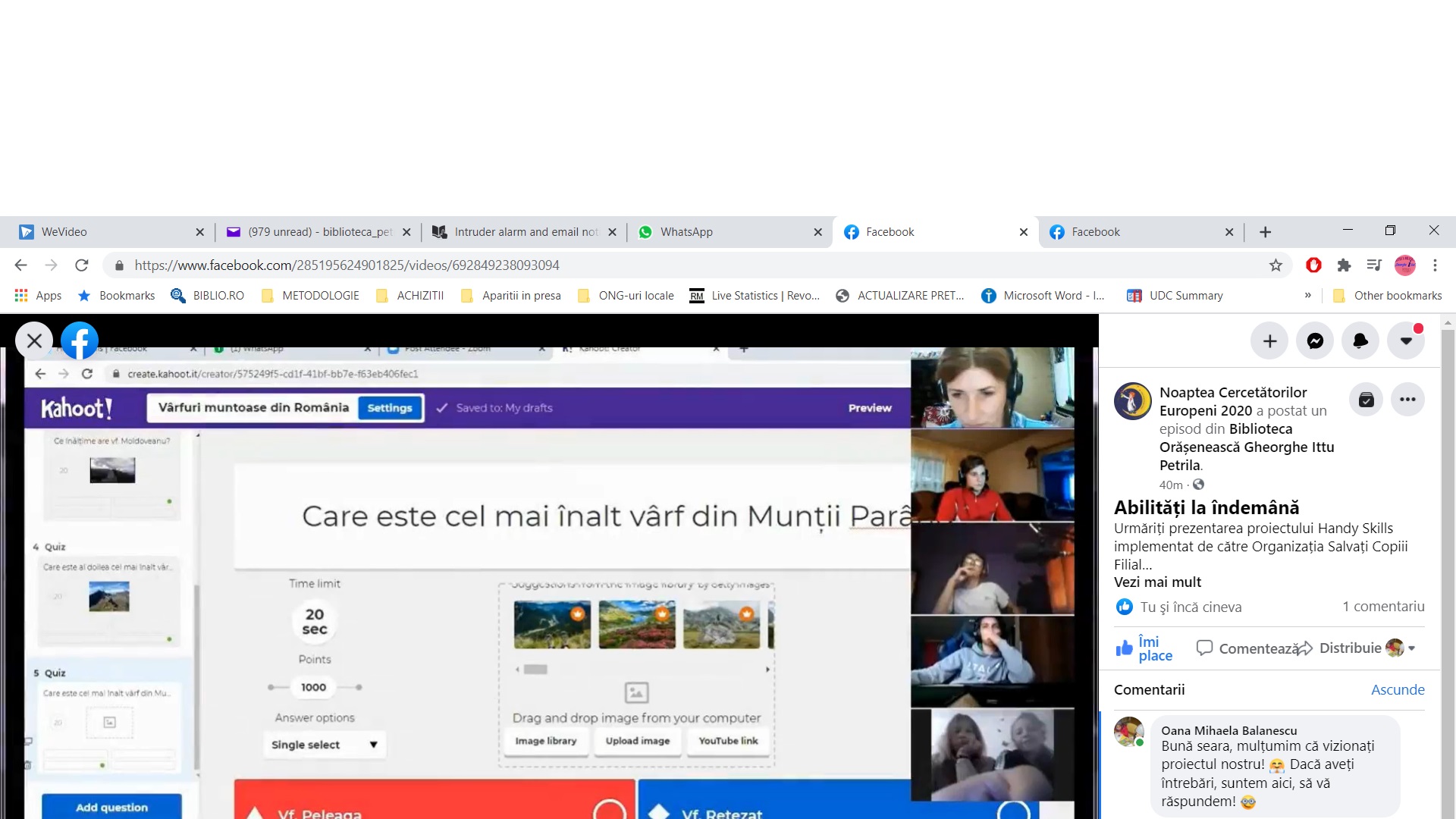Switch to the WhatsApp tab
This screenshot has width=1456, height=819.
(x=686, y=232)
